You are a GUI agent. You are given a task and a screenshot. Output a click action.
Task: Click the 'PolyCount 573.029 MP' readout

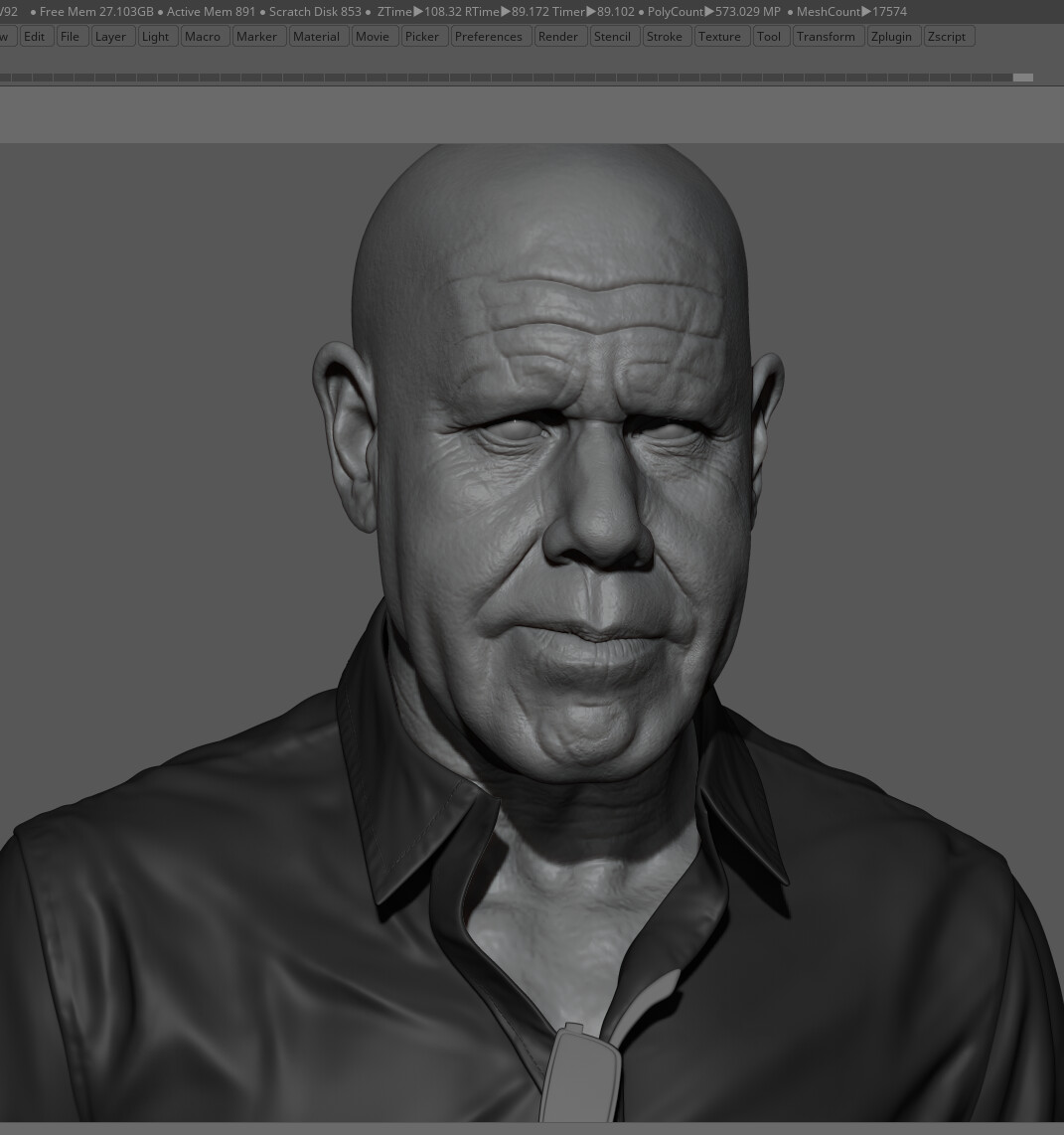714,12
